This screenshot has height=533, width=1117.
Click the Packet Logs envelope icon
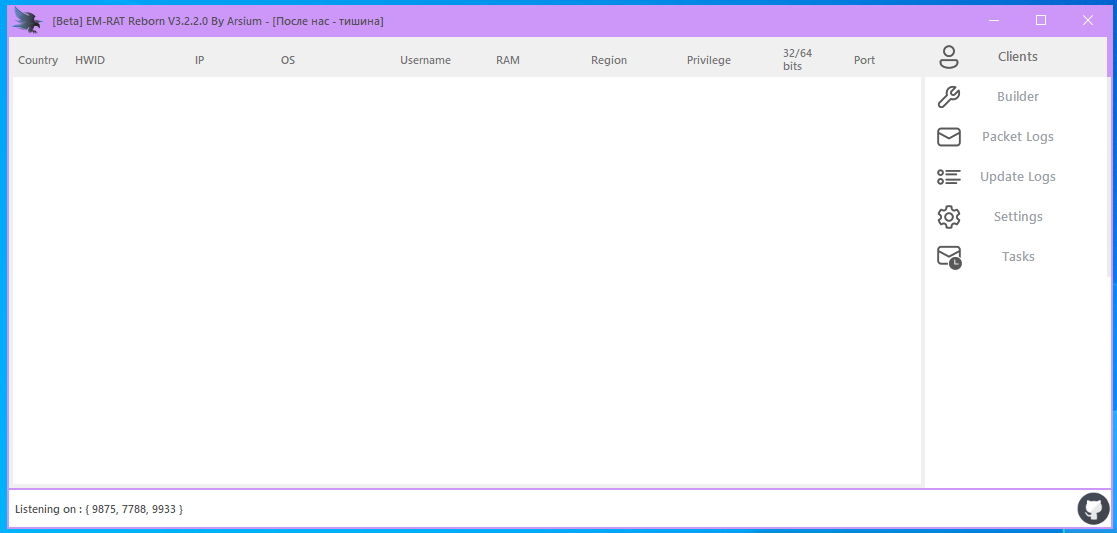[x=948, y=137]
